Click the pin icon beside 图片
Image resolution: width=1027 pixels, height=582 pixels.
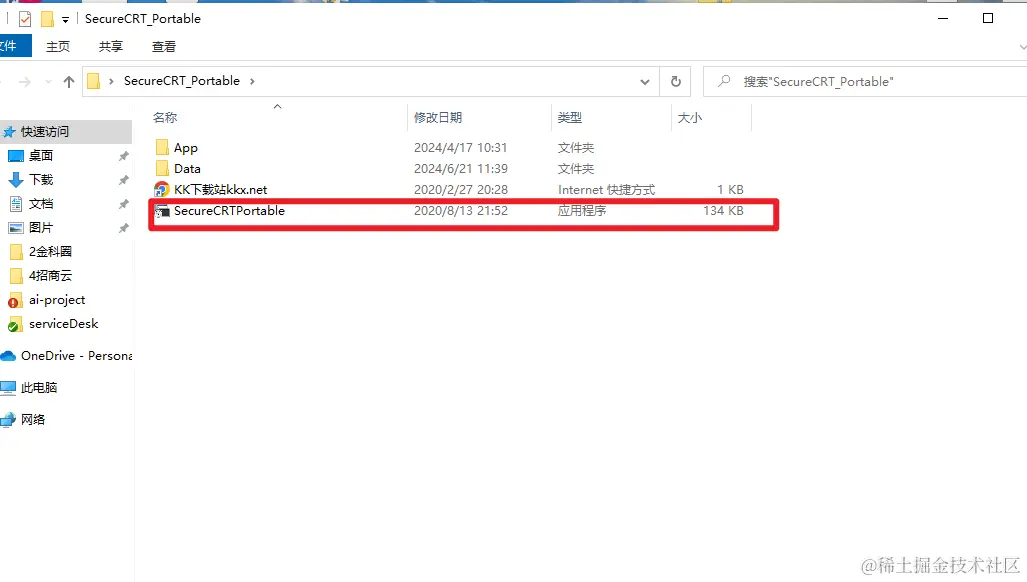tap(123, 228)
